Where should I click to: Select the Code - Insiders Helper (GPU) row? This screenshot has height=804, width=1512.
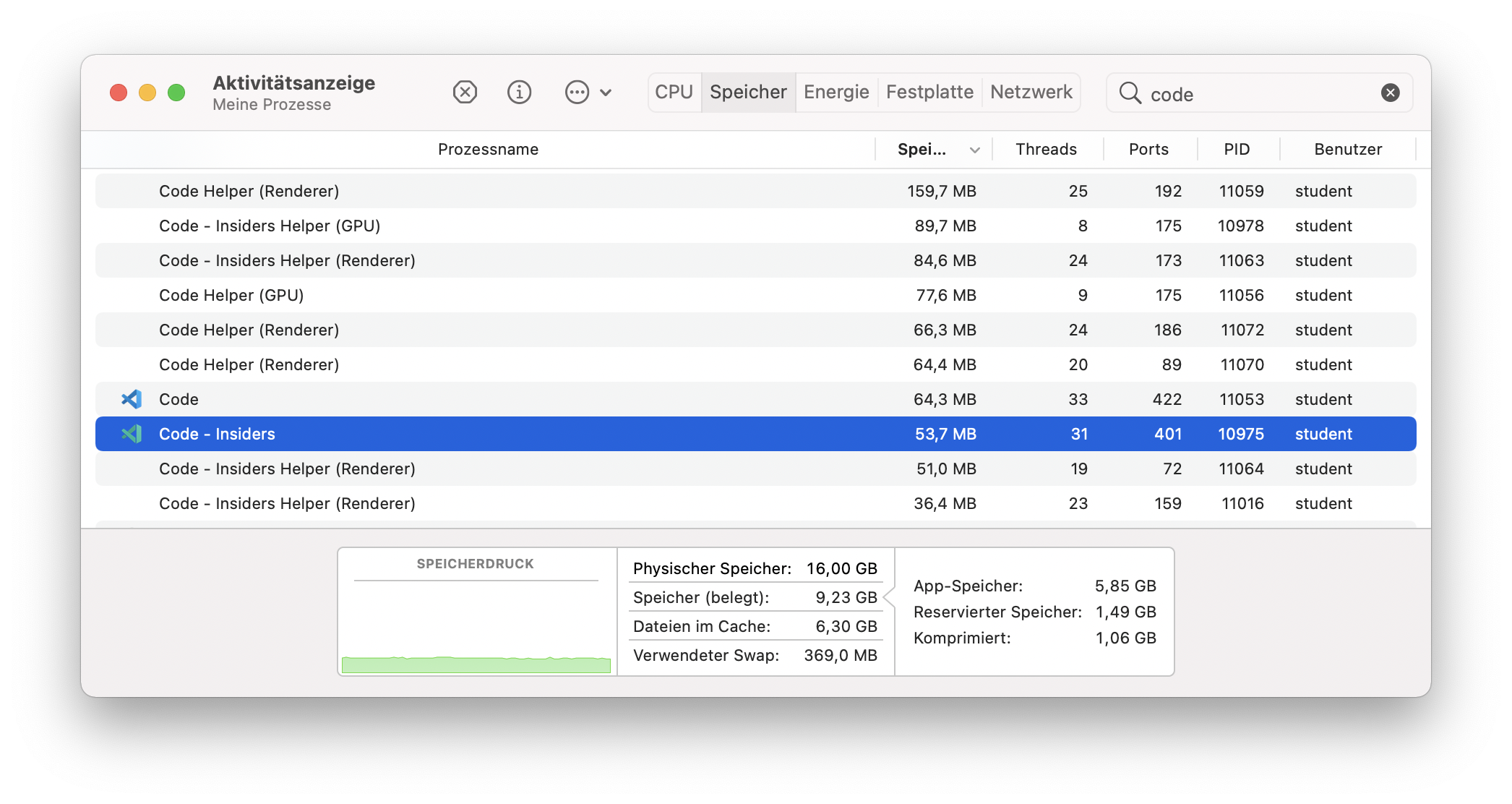click(x=755, y=226)
